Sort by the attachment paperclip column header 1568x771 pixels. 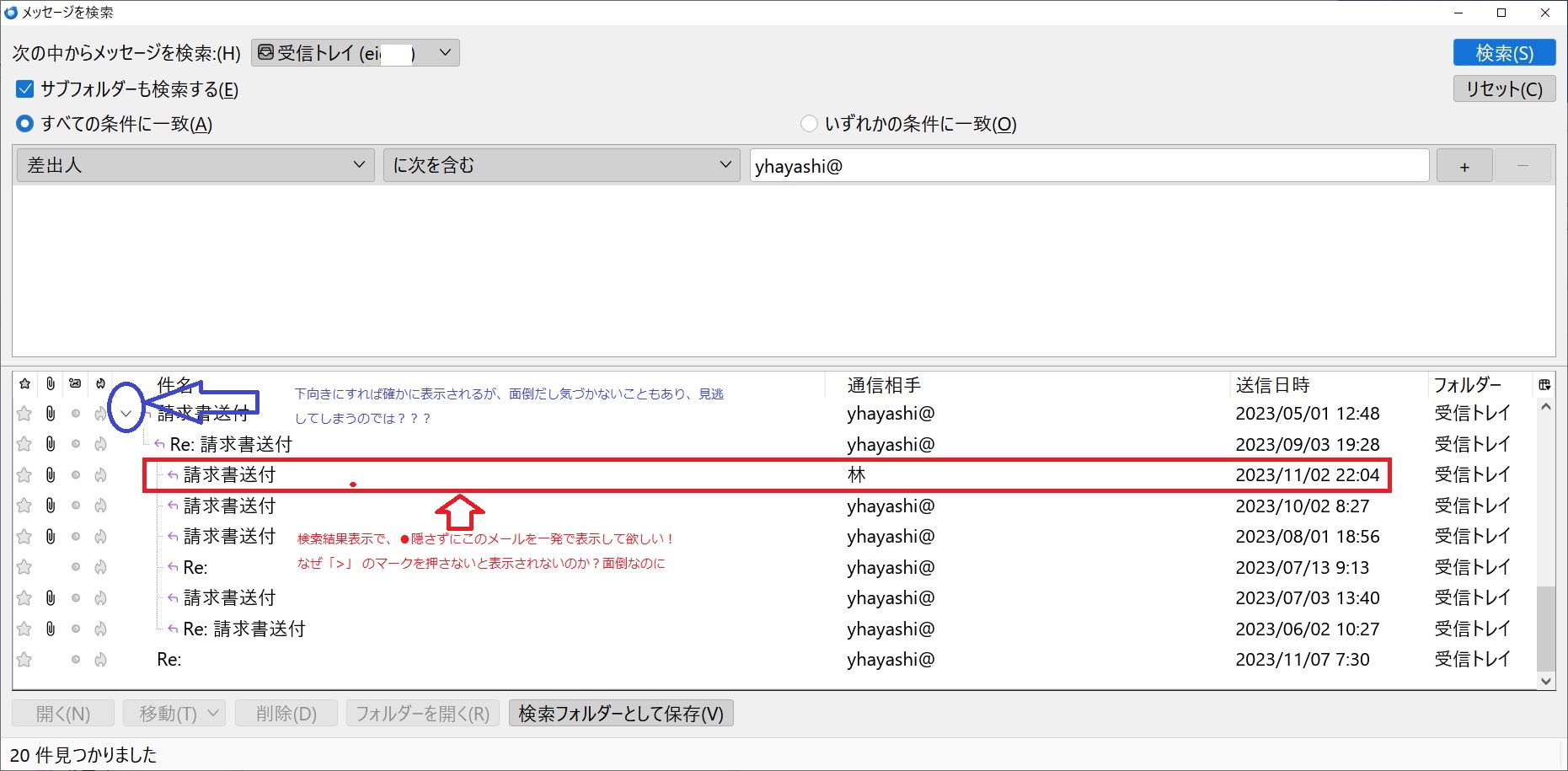click(51, 384)
